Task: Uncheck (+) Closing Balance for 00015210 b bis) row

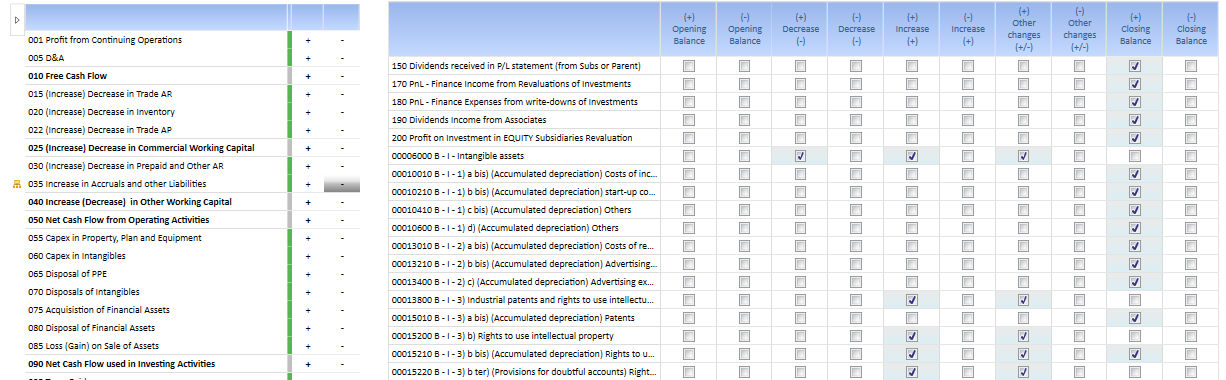Action: [x=1135, y=354]
